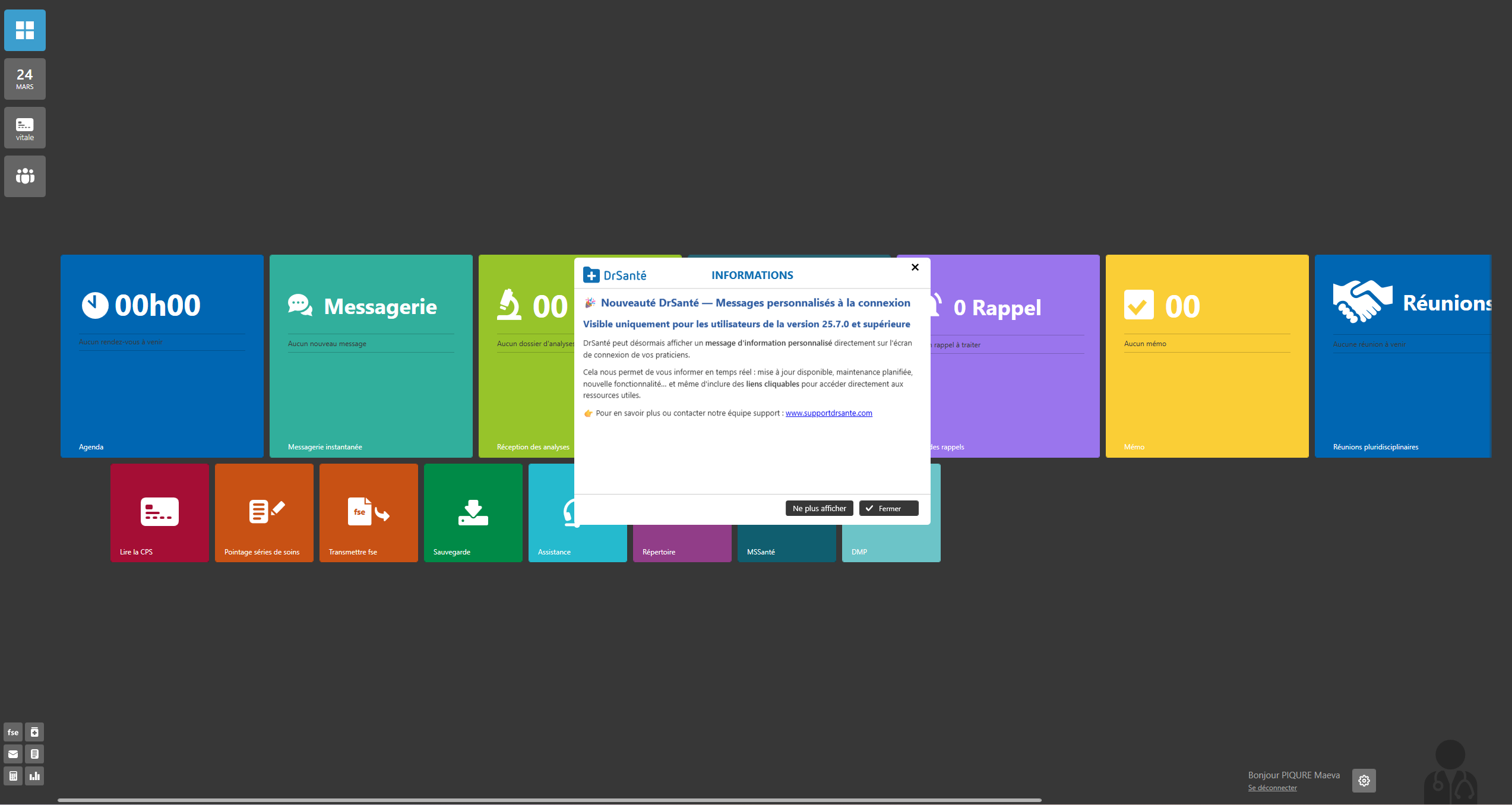Close the Informations dialog with the X
Image resolution: width=1512 pixels, height=805 pixels.
(915, 267)
